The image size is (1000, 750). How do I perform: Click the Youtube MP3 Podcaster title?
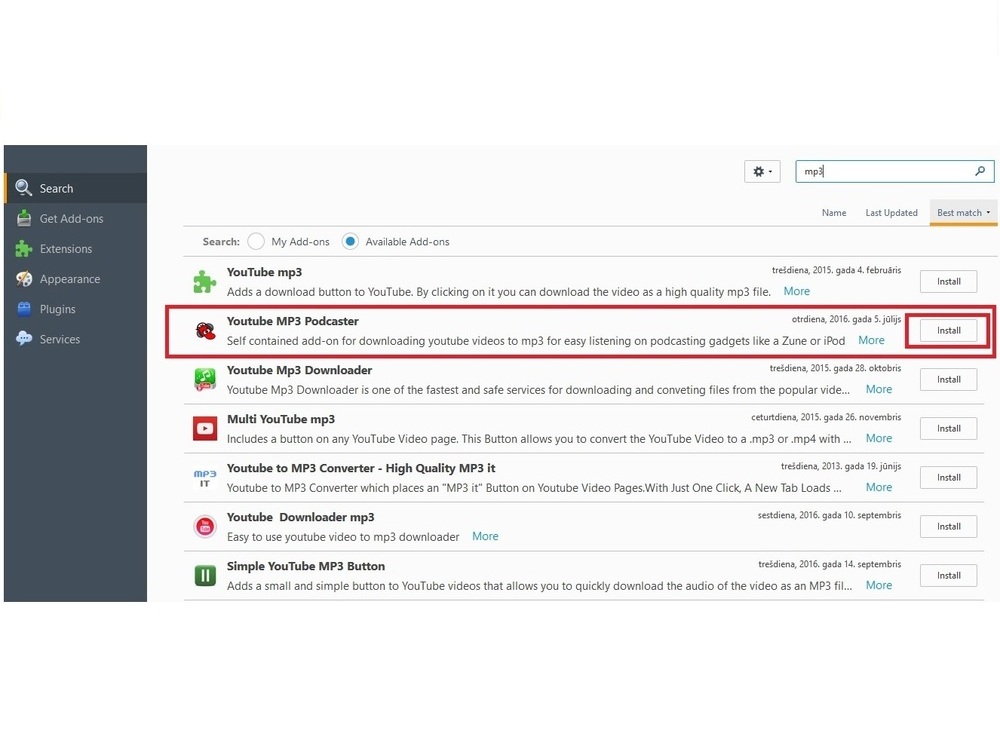click(x=293, y=321)
